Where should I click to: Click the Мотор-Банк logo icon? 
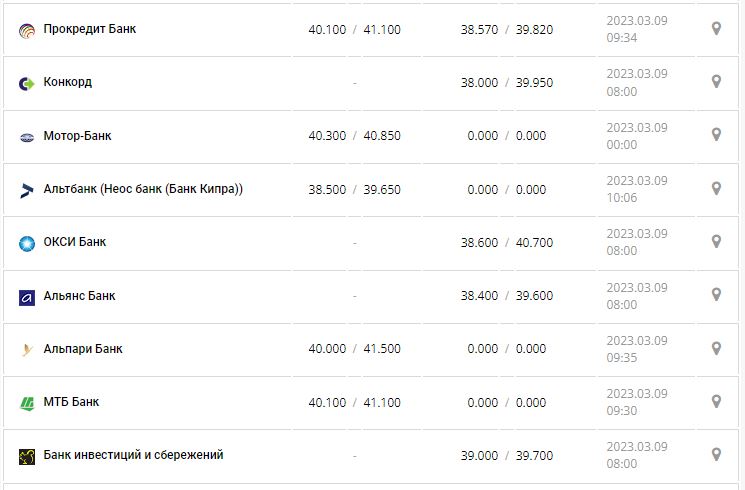[x=27, y=137]
